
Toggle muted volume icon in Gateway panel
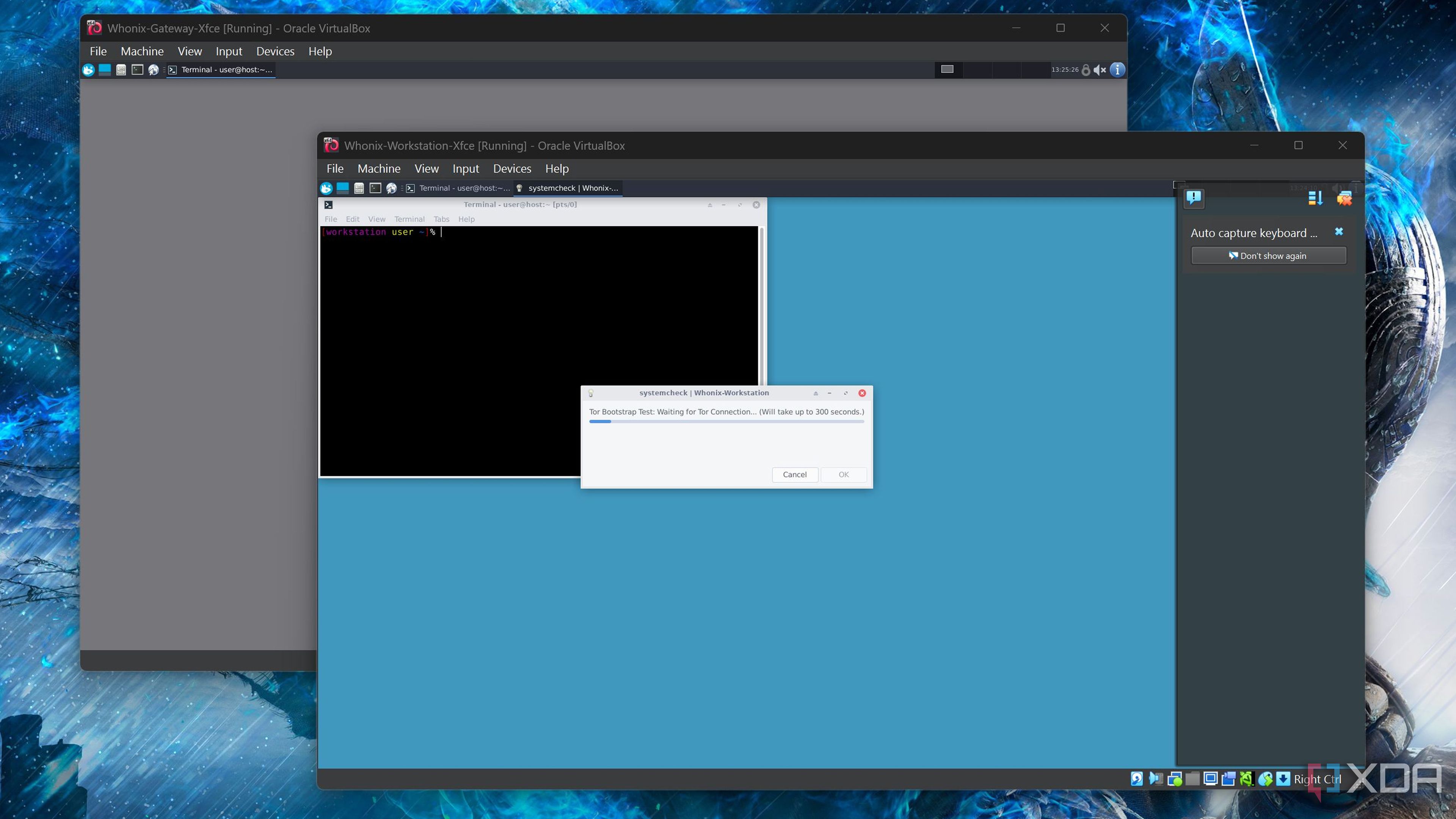pos(1100,70)
